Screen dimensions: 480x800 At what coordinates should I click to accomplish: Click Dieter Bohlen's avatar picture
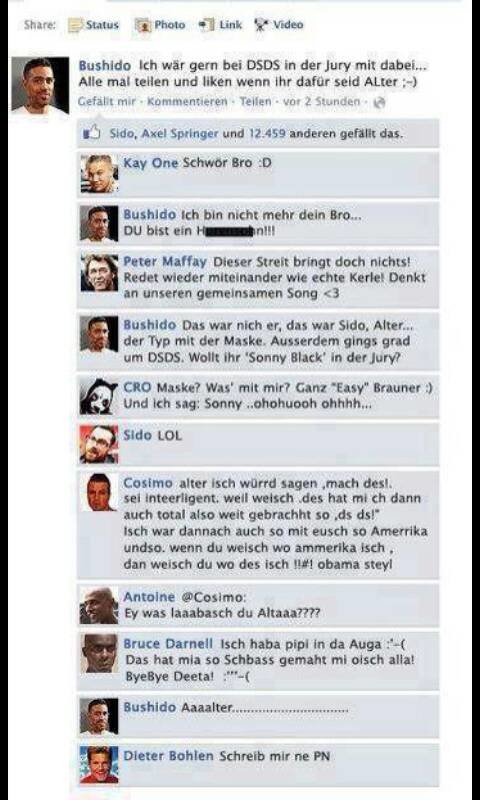tap(99, 765)
